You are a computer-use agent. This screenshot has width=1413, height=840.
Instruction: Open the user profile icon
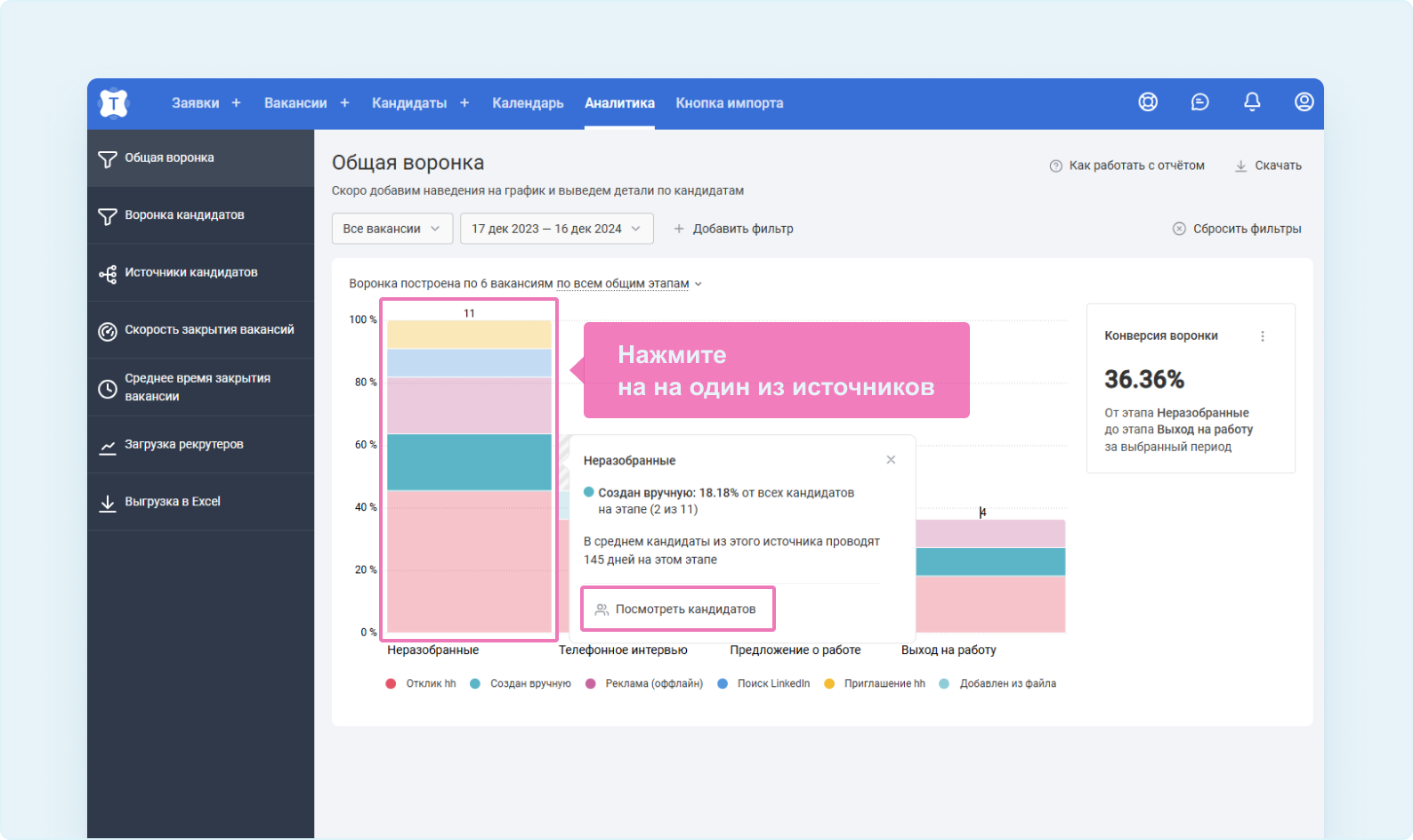(x=1304, y=102)
